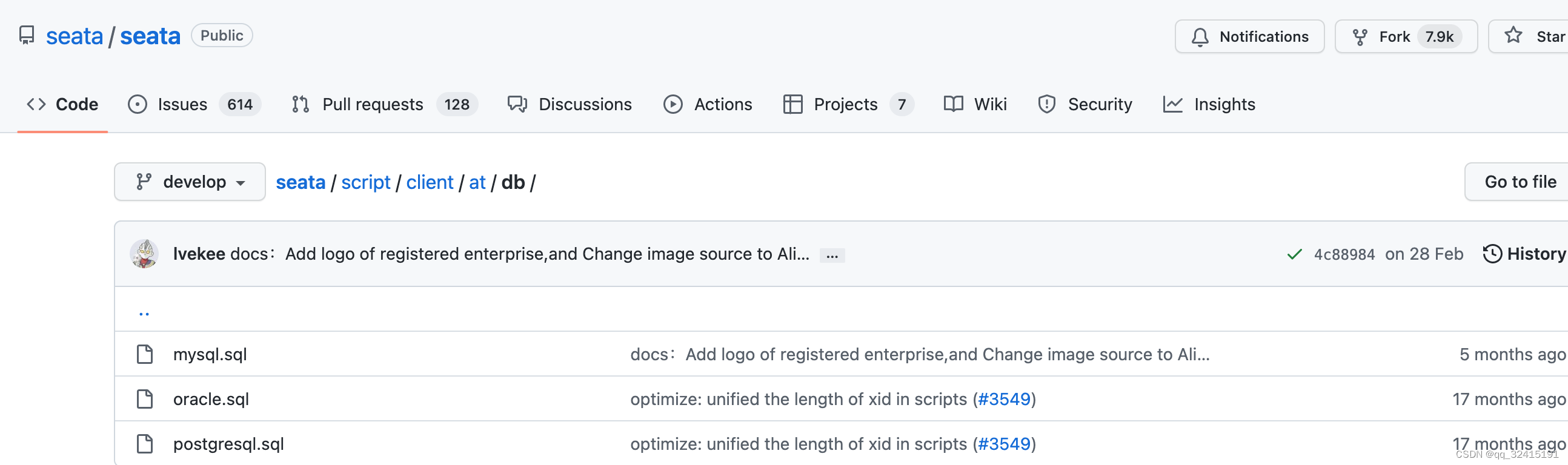Switch to the Issues tab
This screenshot has height=465, width=1568.
click(x=182, y=105)
